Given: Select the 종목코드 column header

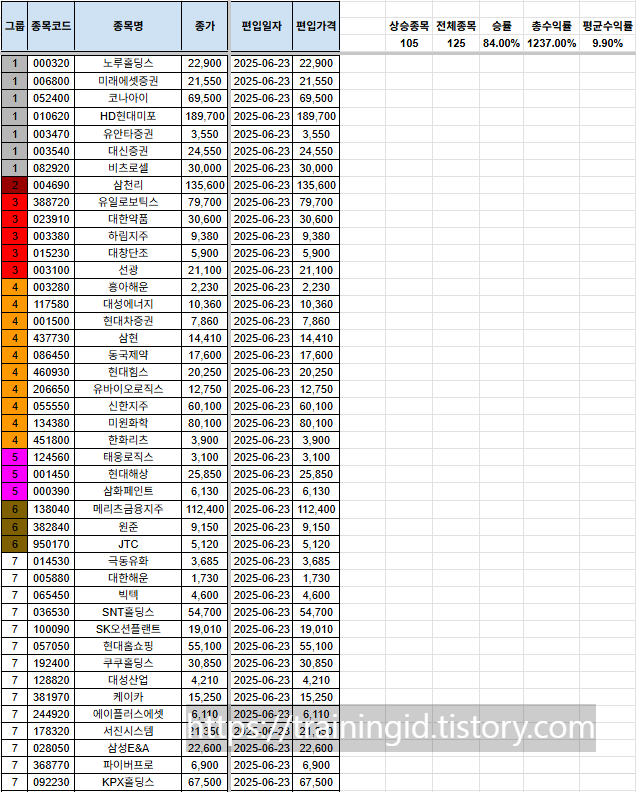Looking at the screenshot, I should pyautogui.click(x=51, y=26).
